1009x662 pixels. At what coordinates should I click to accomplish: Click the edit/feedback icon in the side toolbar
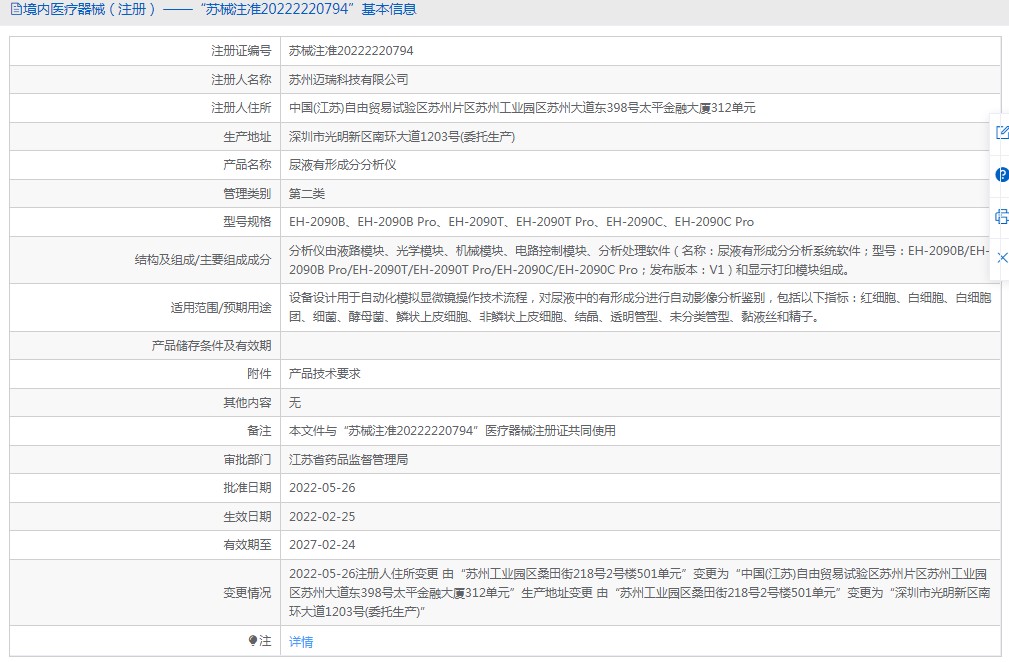point(1002,133)
